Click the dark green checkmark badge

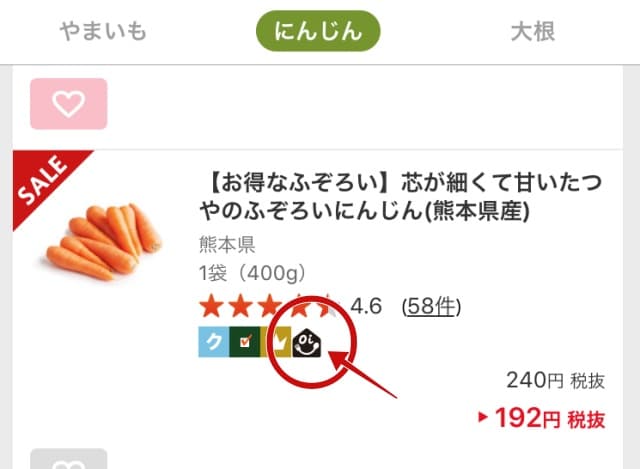(x=245, y=342)
